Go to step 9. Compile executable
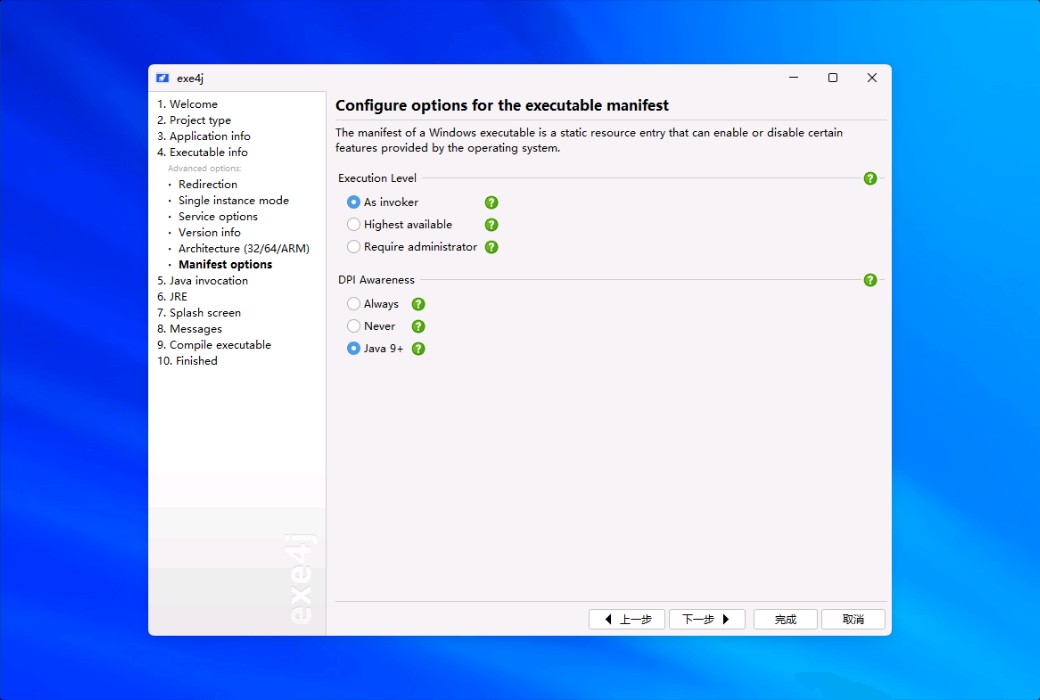The height and width of the screenshot is (700, 1040). pyautogui.click(x=214, y=345)
